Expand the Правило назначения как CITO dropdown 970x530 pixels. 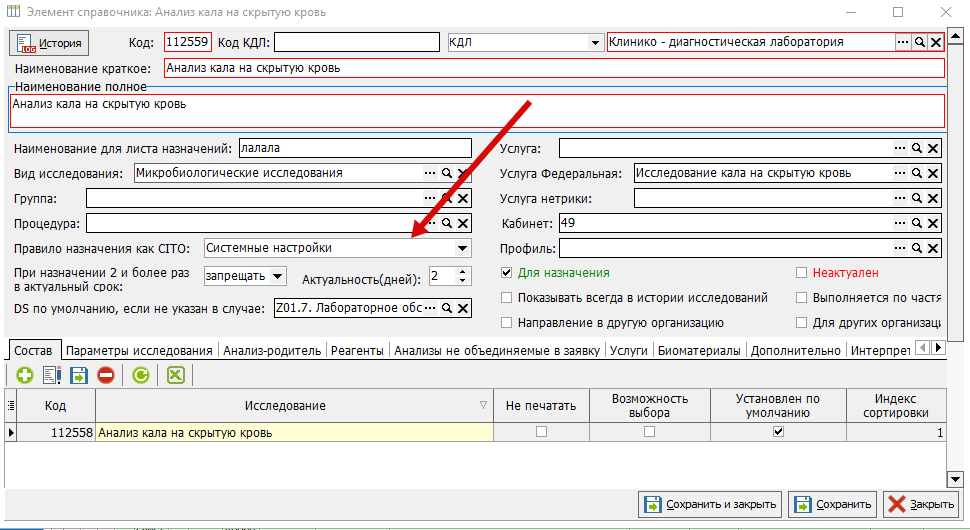pos(462,249)
